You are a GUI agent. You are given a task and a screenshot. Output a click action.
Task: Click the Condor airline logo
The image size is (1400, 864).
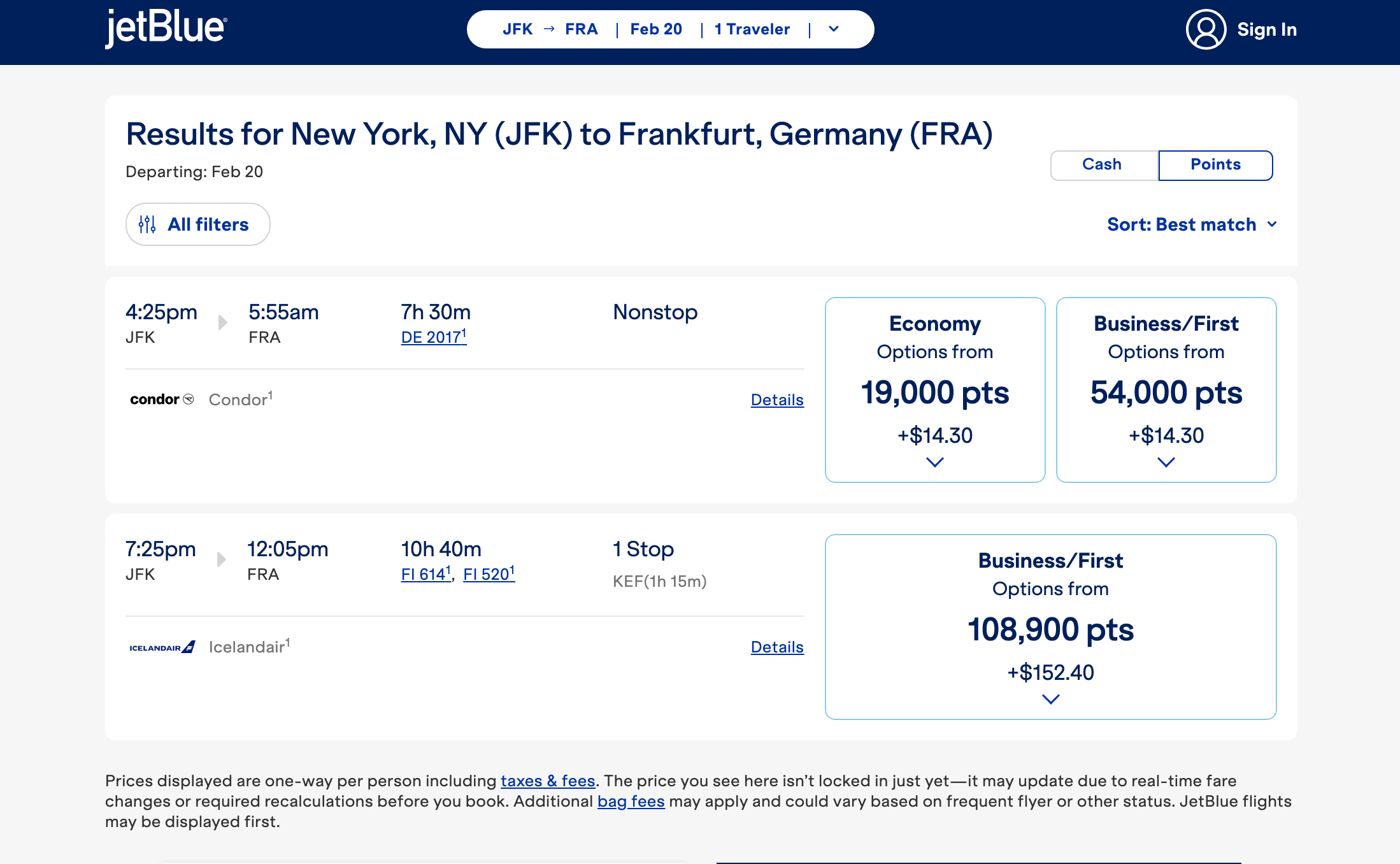[x=161, y=399]
